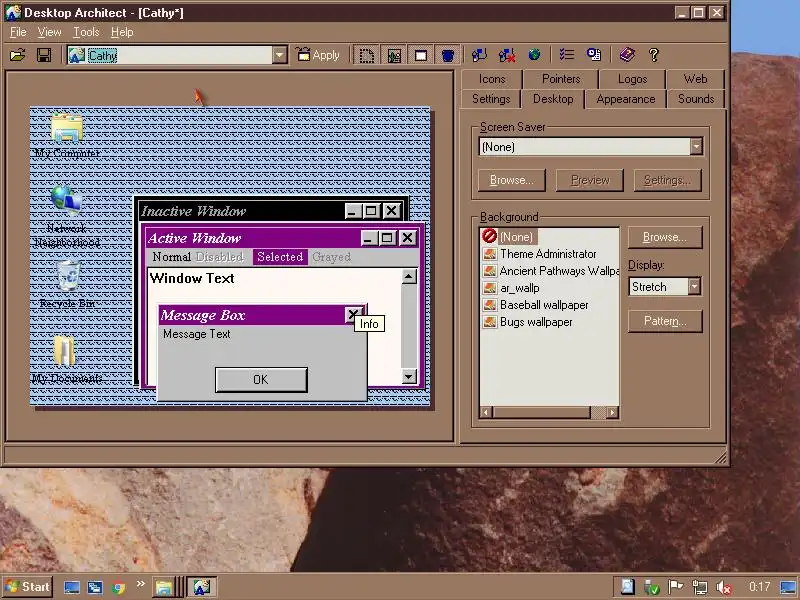Open the Help menu

pyautogui.click(x=122, y=32)
